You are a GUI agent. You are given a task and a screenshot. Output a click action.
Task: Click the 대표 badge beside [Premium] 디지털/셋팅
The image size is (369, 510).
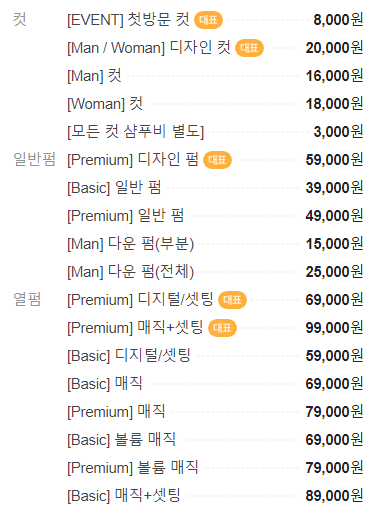coord(232,300)
